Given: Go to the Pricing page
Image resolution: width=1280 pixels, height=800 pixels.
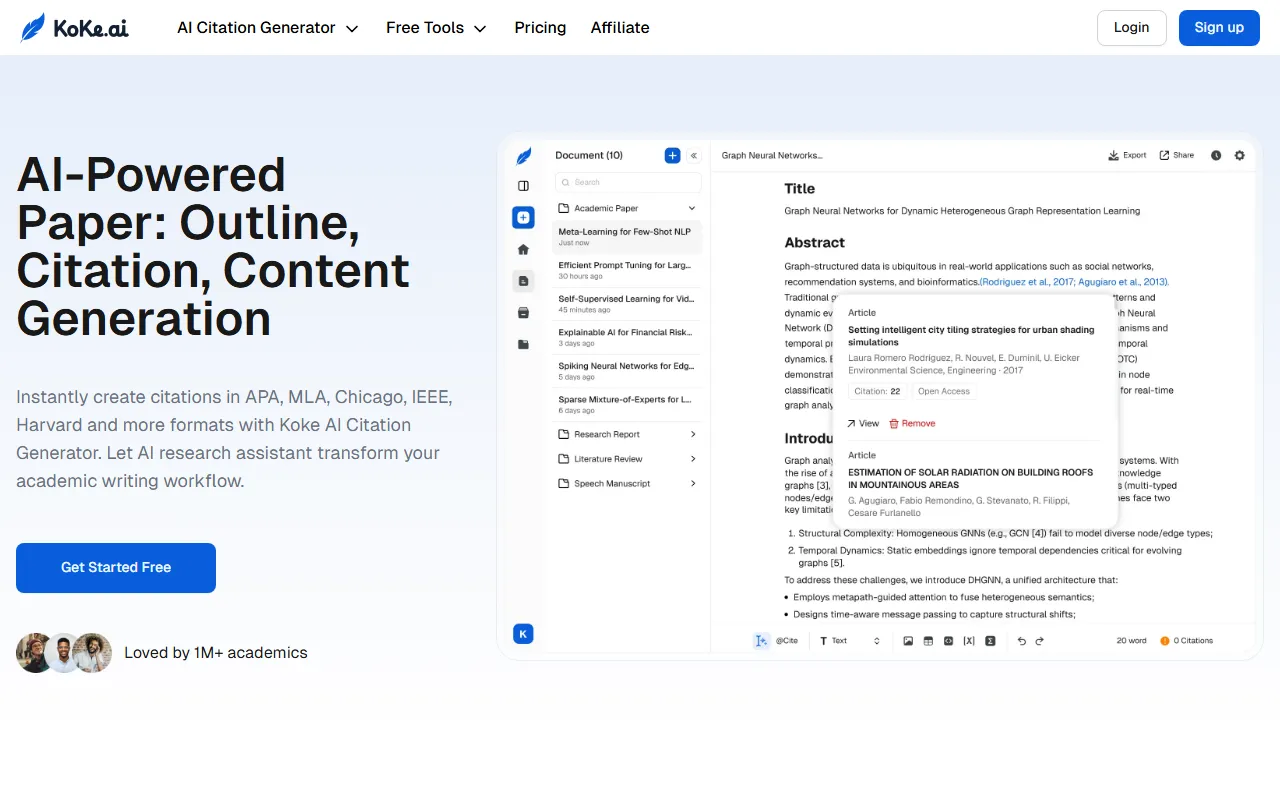Looking at the screenshot, I should click(540, 28).
